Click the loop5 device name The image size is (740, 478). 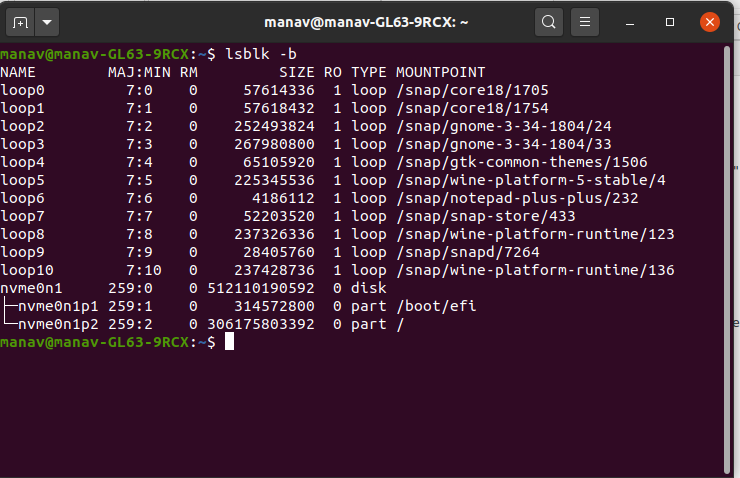point(22,180)
